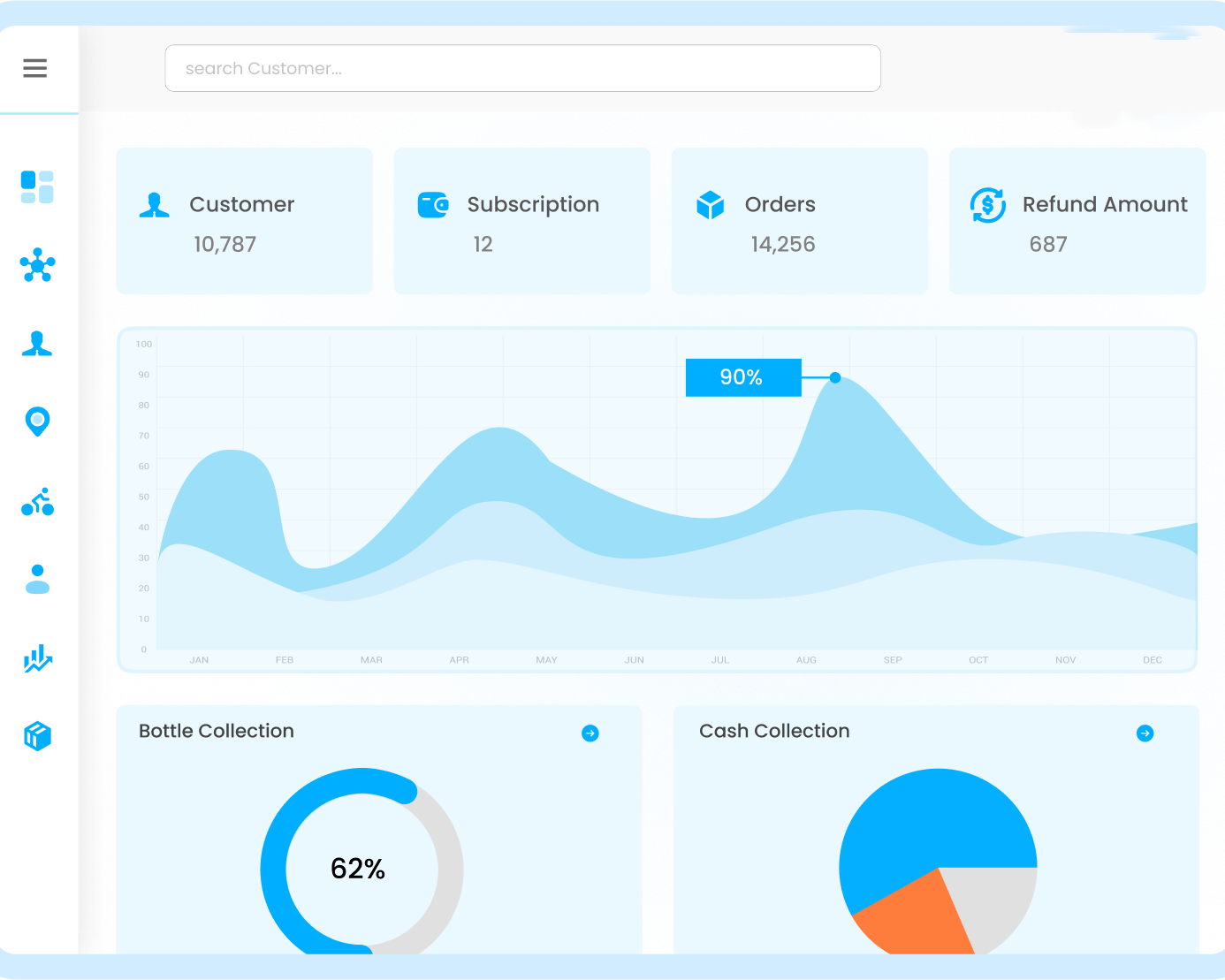Open the network hub icon in sidebar
Image resolution: width=1225 pixels, height=980 pixels.
point(37,265)
